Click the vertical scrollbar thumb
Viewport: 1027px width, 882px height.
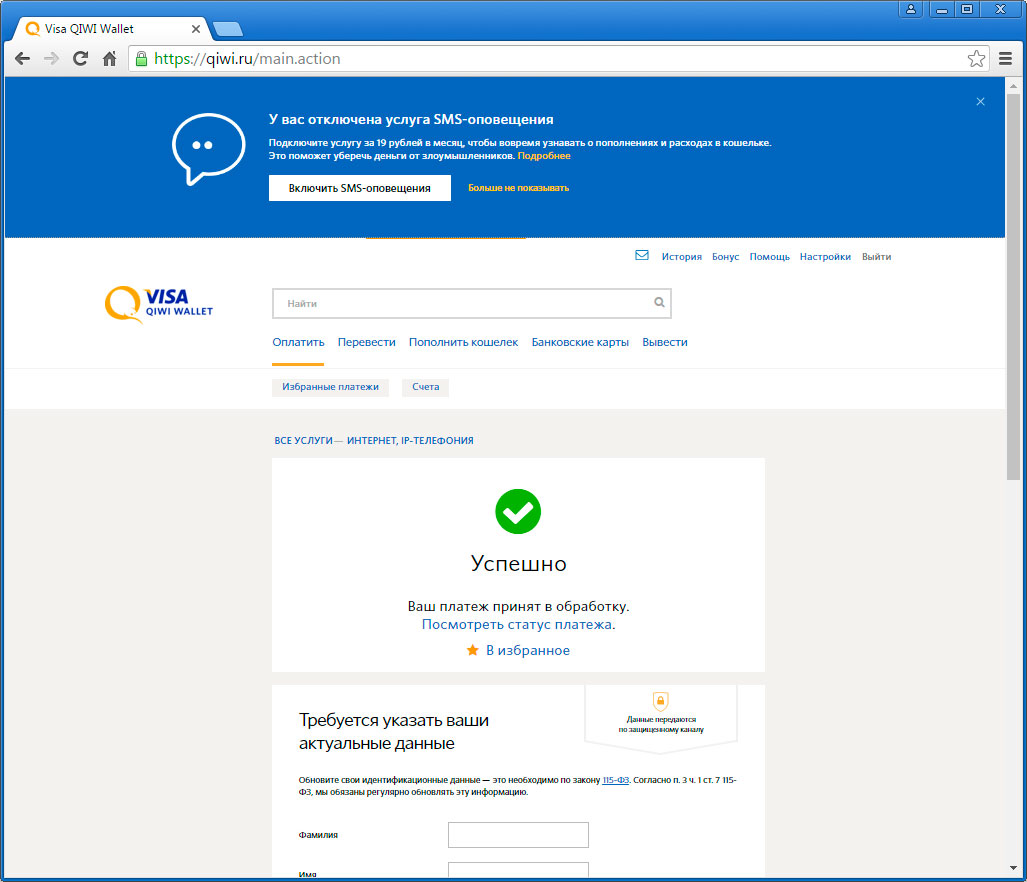click(1013, 287)
